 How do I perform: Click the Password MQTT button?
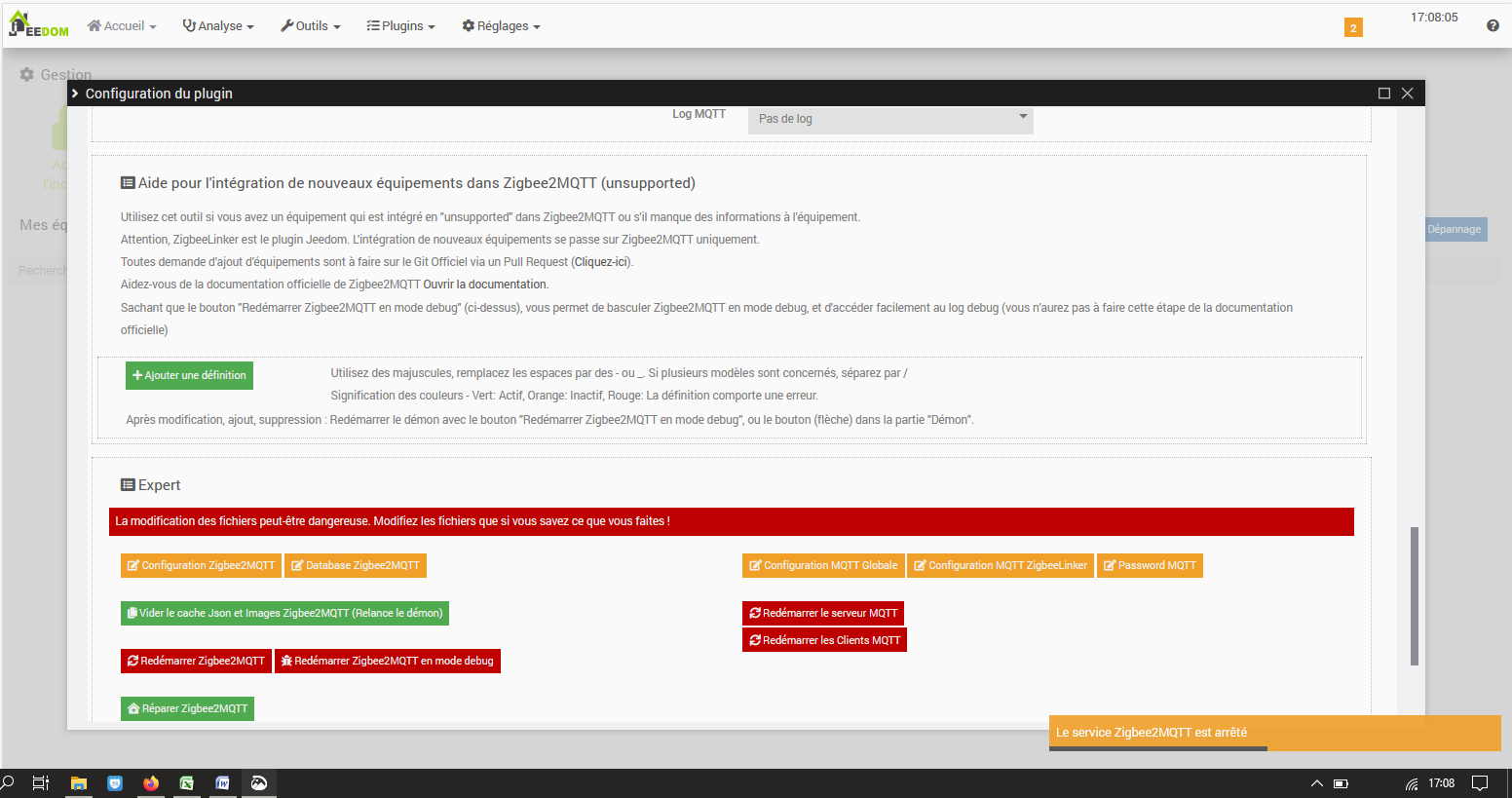point(1150,565)
